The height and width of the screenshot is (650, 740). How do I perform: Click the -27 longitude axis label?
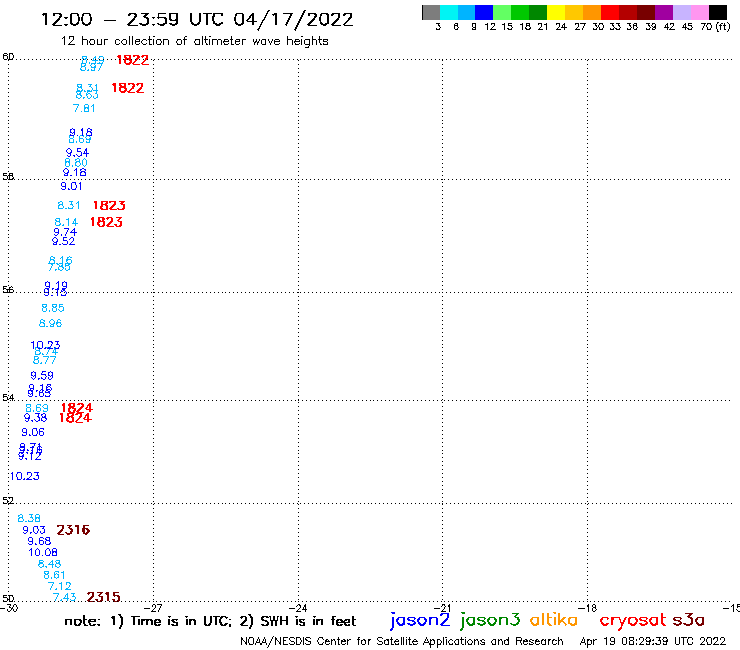(153, 608)
